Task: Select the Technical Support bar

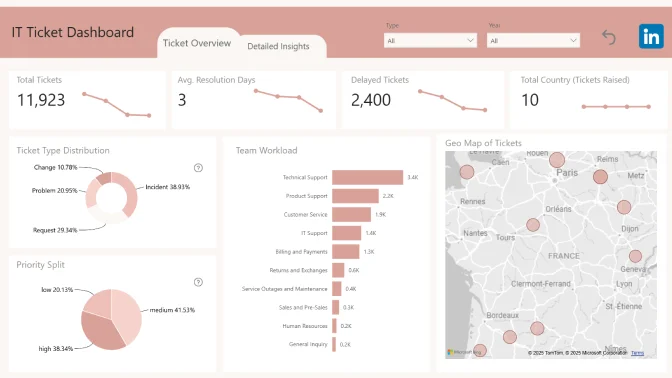Action: 368,177
